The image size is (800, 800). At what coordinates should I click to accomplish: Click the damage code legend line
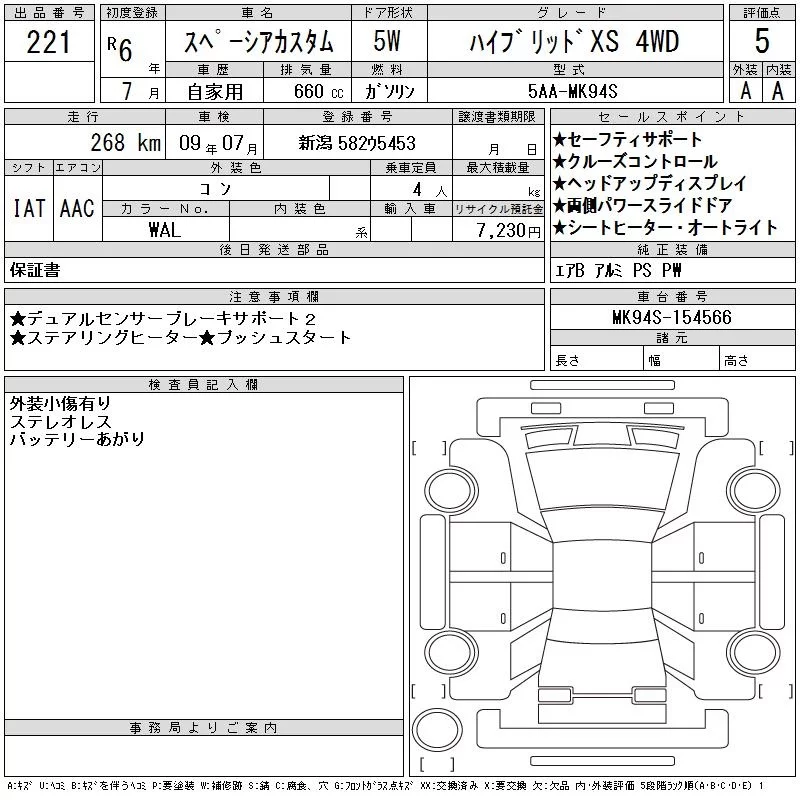pyautogui.click(x=386, y=786)
